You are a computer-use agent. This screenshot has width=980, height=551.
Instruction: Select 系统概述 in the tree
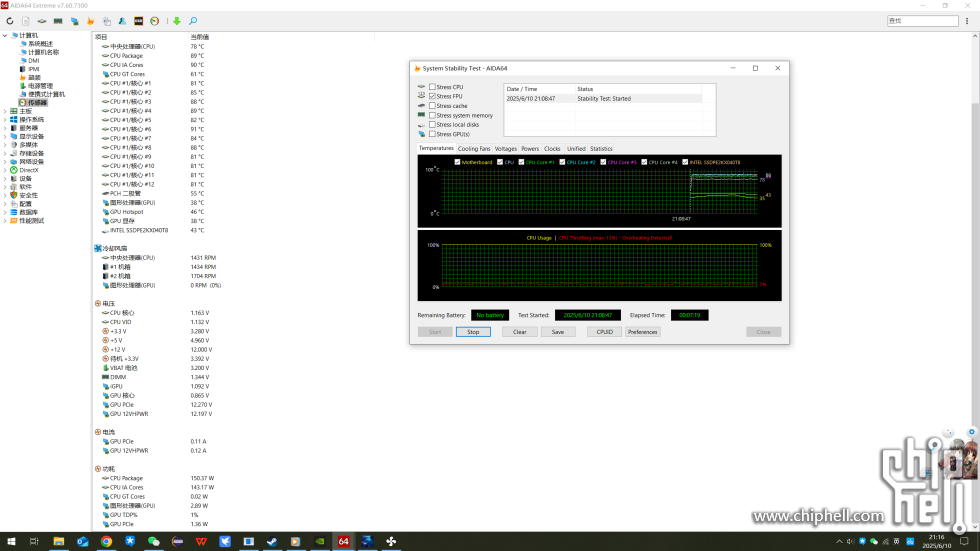(40, 44)
